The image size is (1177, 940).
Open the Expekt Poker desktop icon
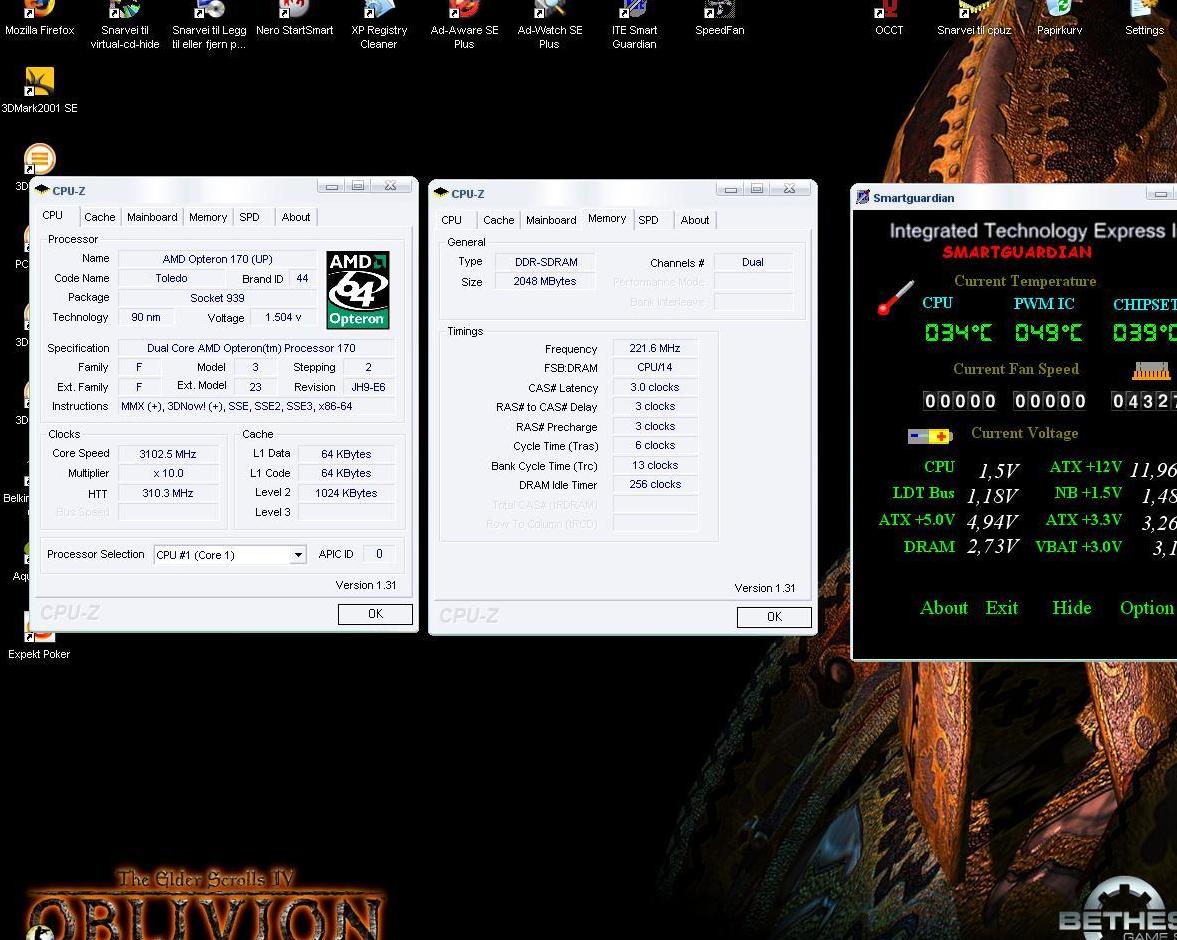pyautogui.click(x=39, y=637)
